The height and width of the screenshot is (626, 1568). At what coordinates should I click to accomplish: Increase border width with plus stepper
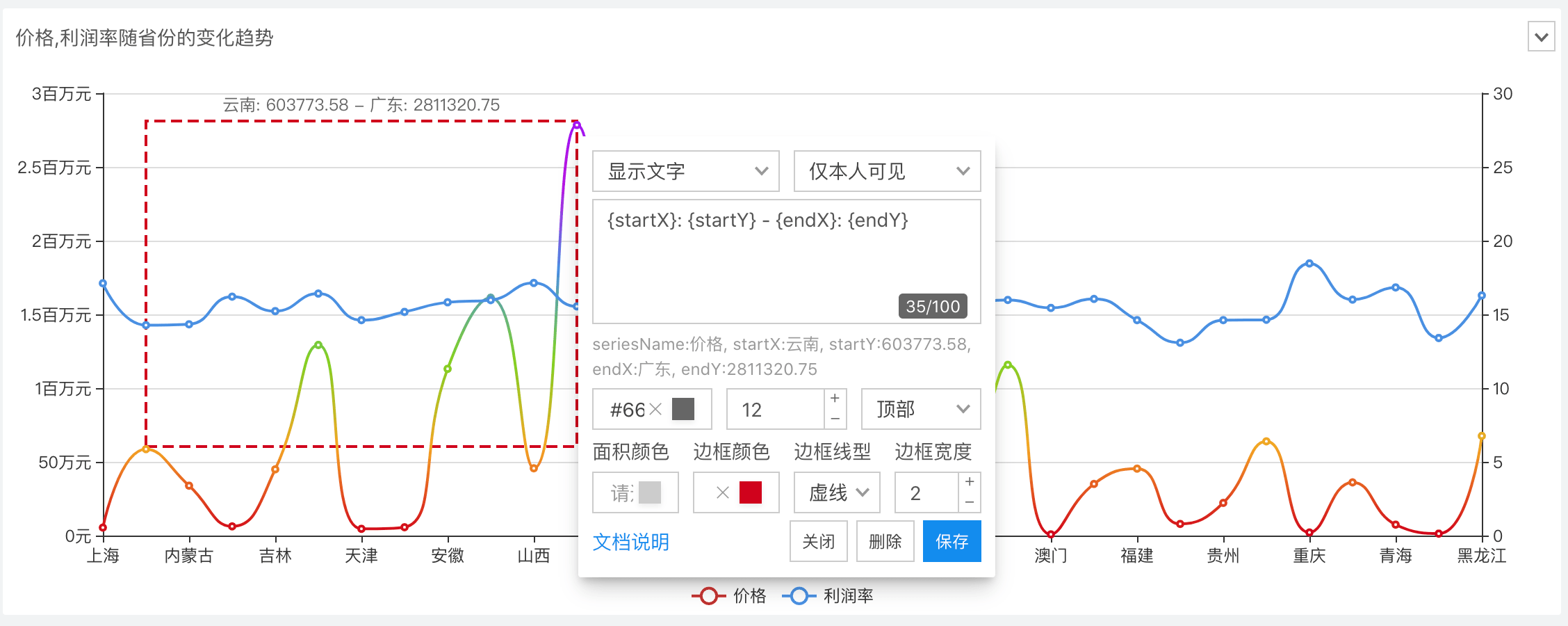(x=970, y=482)
